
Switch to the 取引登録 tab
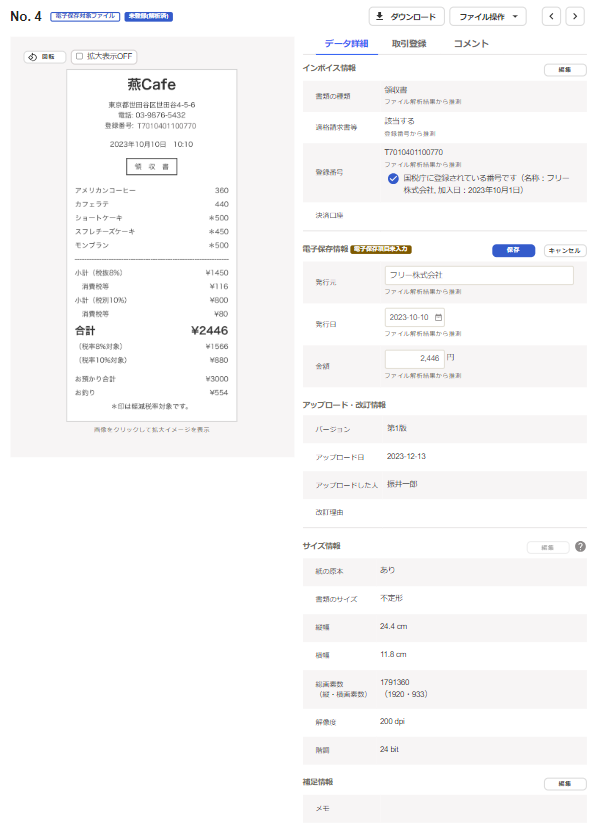(x=409, y=44)
